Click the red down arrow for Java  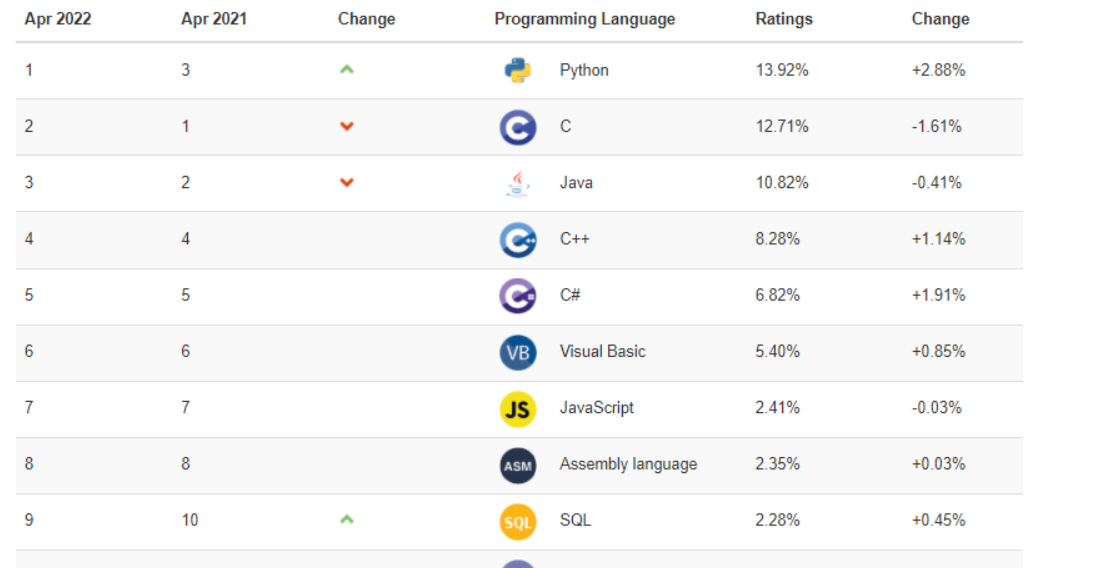coord(347,183)
